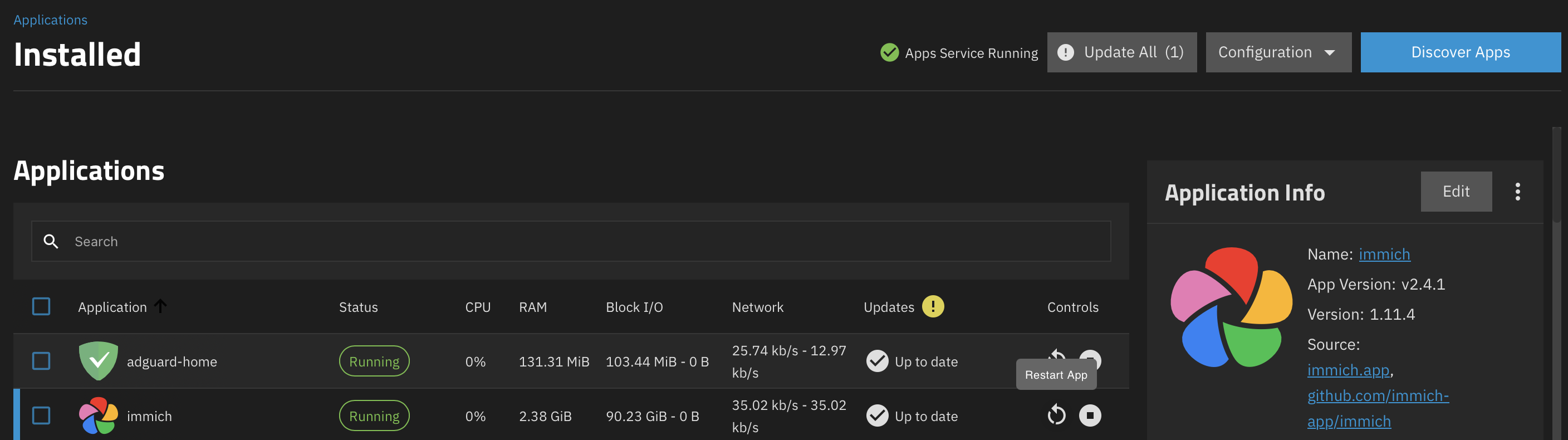The height and width of the screenshot is (440, 1568).
Task: Click the adguard-home shield icon
Action: click(x=98, y=361)
